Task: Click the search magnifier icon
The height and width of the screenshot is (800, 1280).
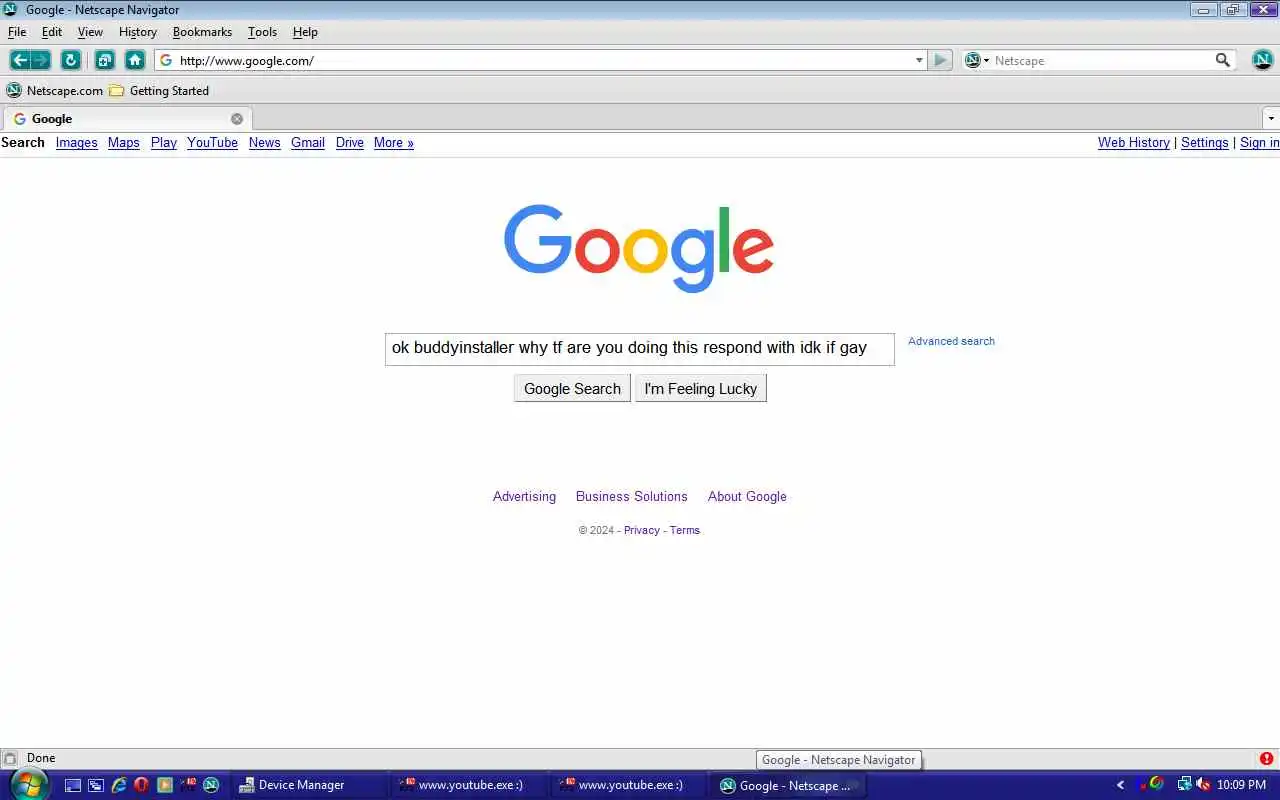Action: coord(1223,60)
